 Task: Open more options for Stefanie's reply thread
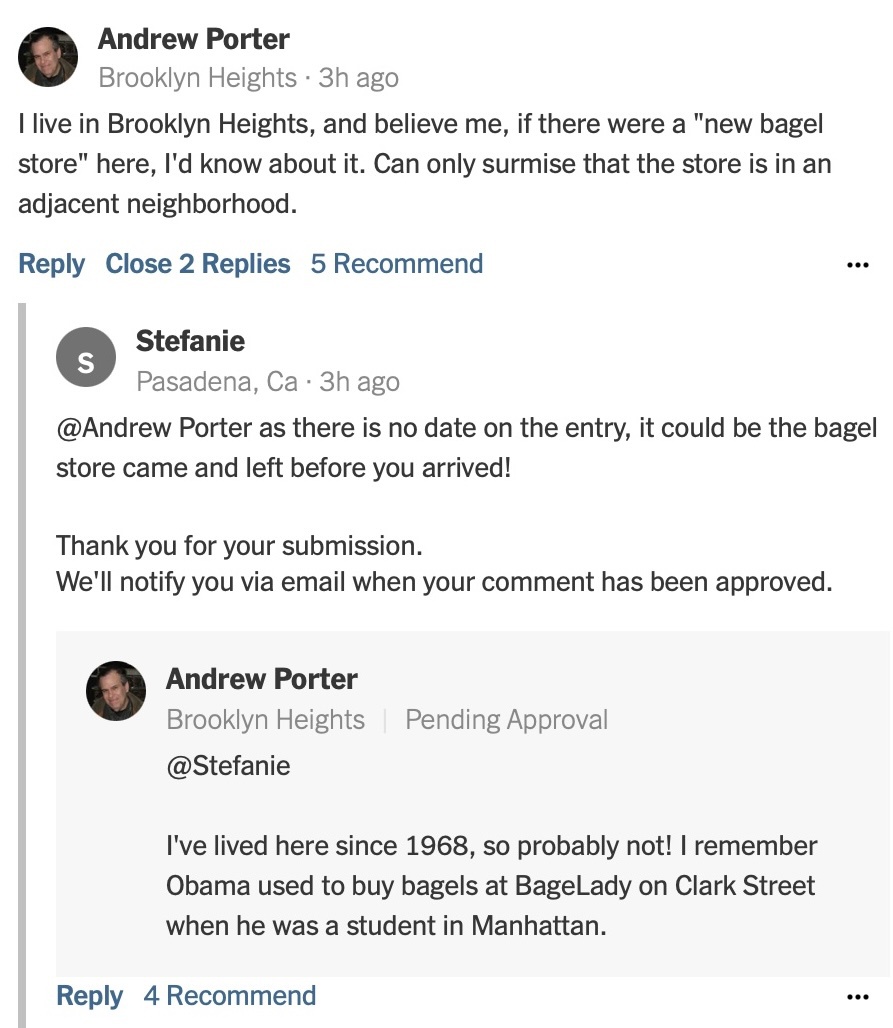coord(857,997)
